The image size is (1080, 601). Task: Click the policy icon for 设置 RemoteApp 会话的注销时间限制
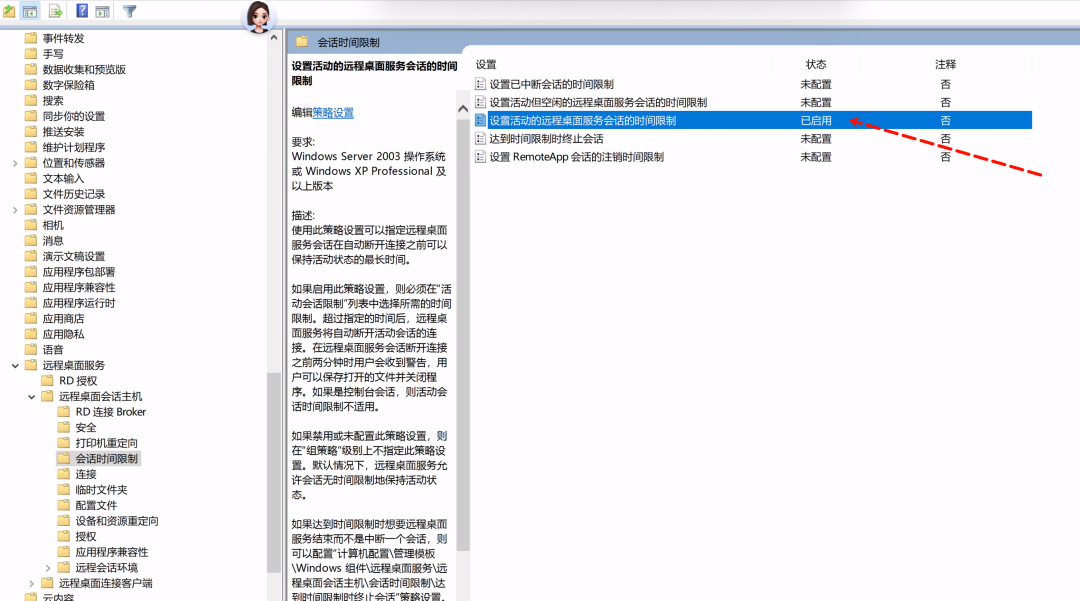480,157
